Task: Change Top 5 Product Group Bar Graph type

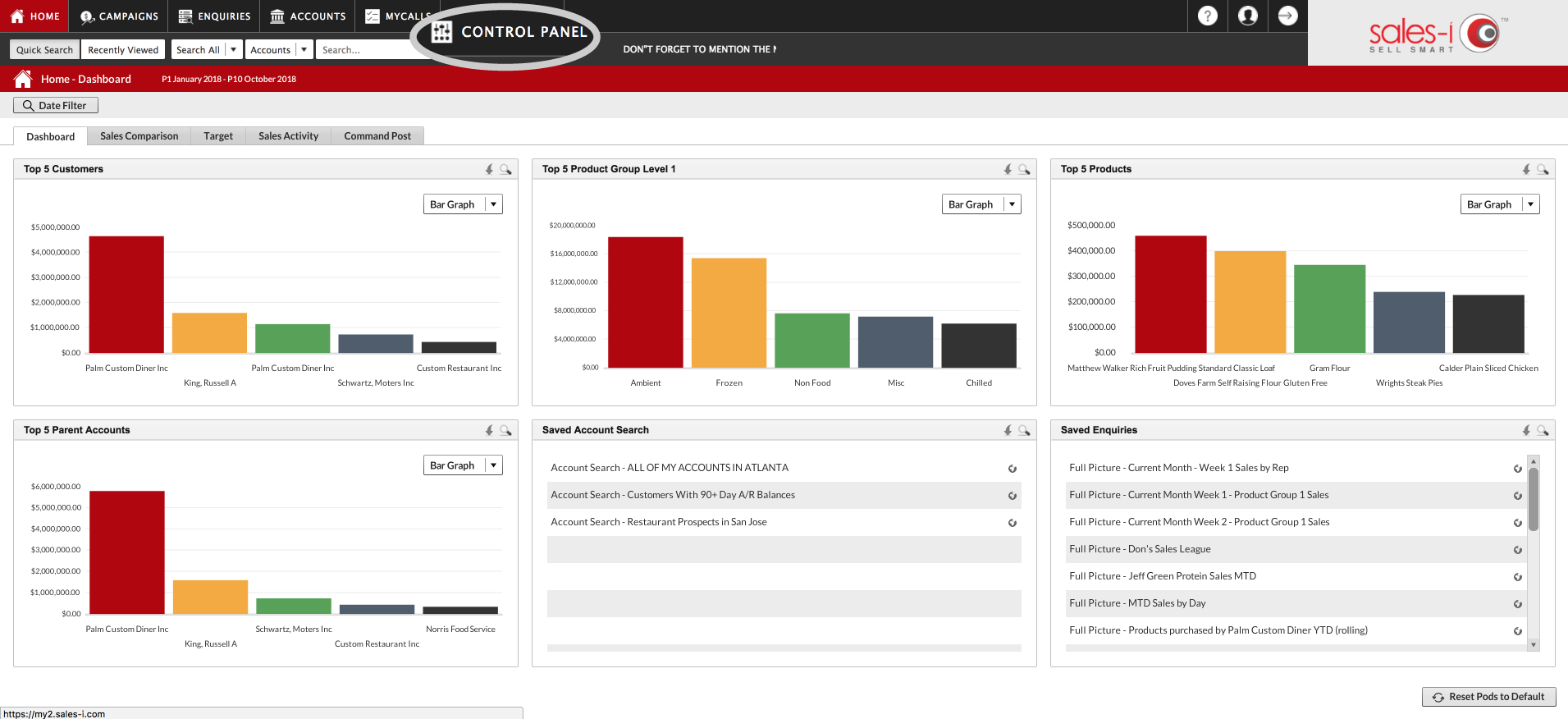Action: coord(981,204)
